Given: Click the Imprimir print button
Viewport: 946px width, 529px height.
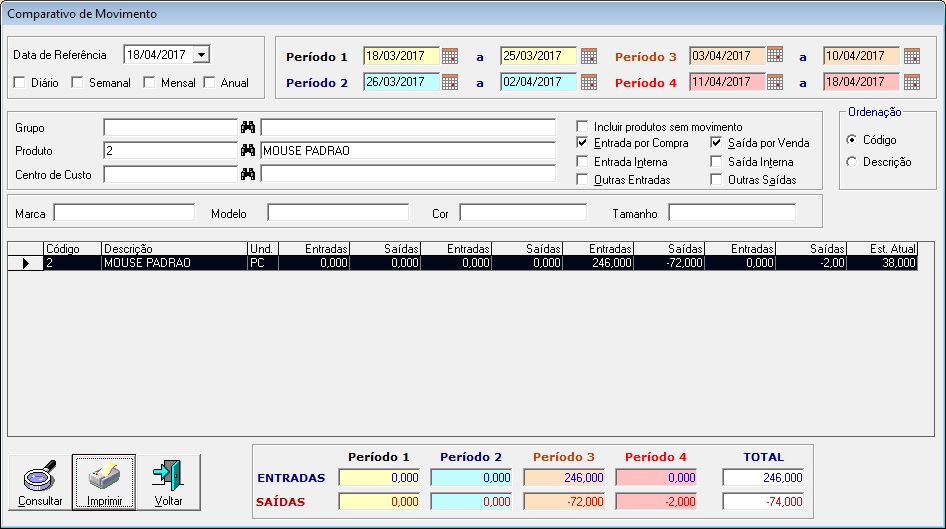Looking at the screenshot, I should pos(104,482).
